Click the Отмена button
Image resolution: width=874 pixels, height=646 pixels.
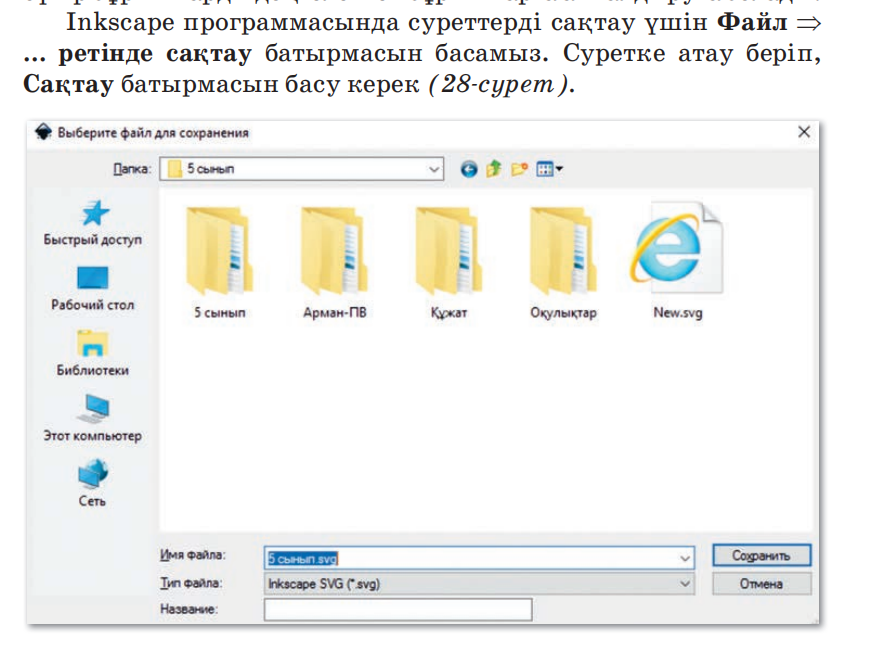[x=761, y=584]
